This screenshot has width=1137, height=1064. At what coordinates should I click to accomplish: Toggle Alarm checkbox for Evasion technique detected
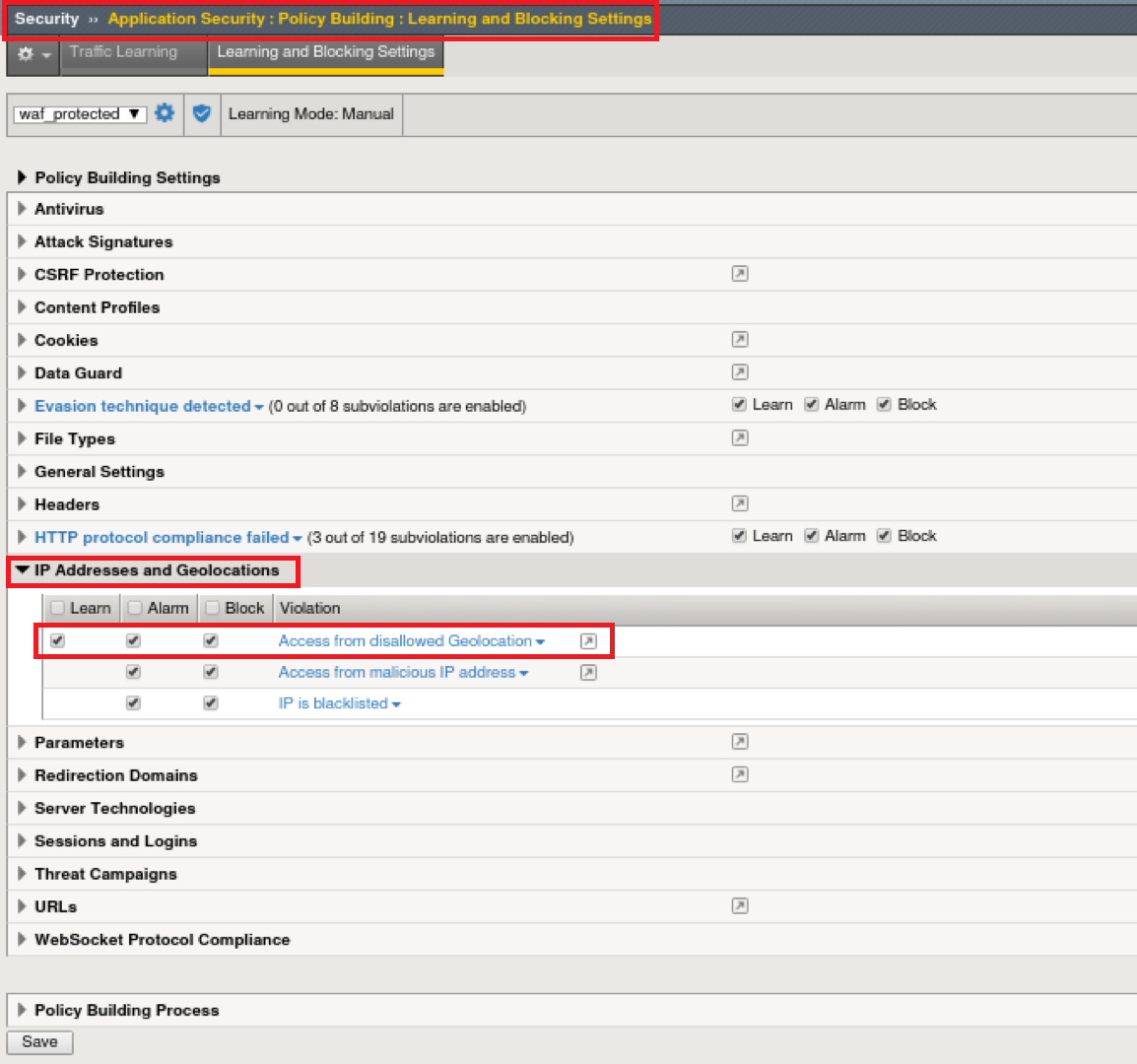(x=812, y=405)
